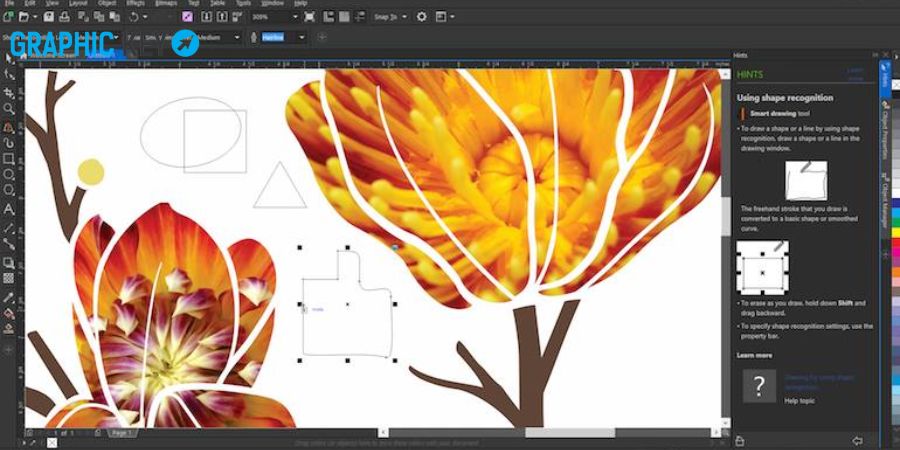Screen dimensions: 900x450
Task: Toggle full-screen preview icon
Action: click(x=309, y=17)
